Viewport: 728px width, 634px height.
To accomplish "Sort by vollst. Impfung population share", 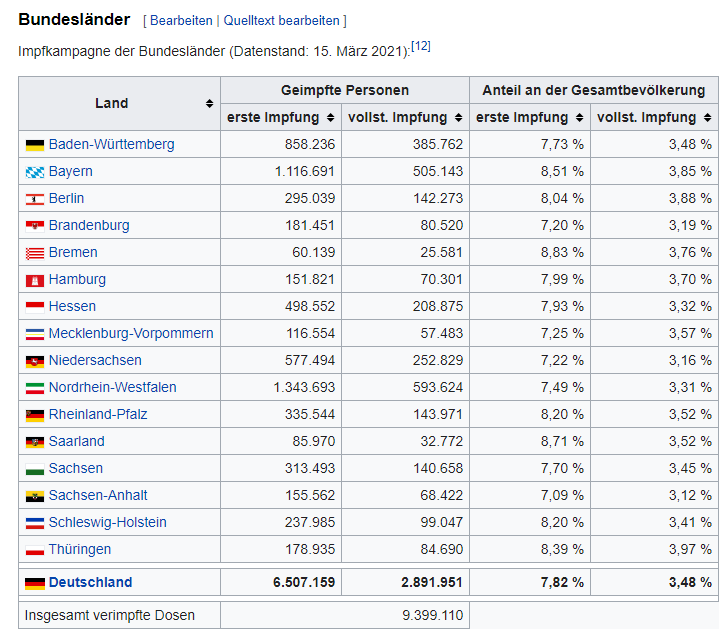I will [x=706, y=118].
